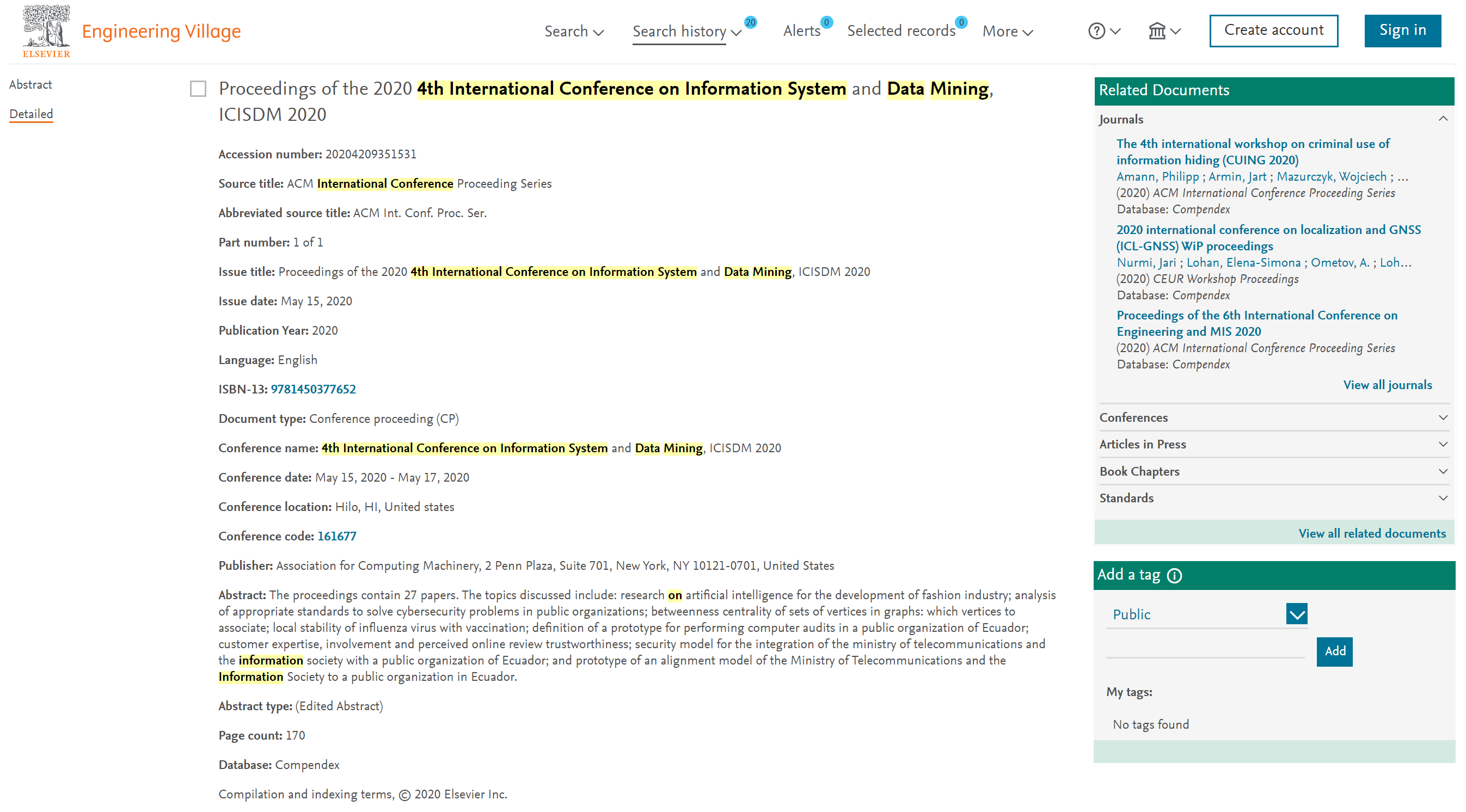Click author Armin, Jart

coord(1237,177)
